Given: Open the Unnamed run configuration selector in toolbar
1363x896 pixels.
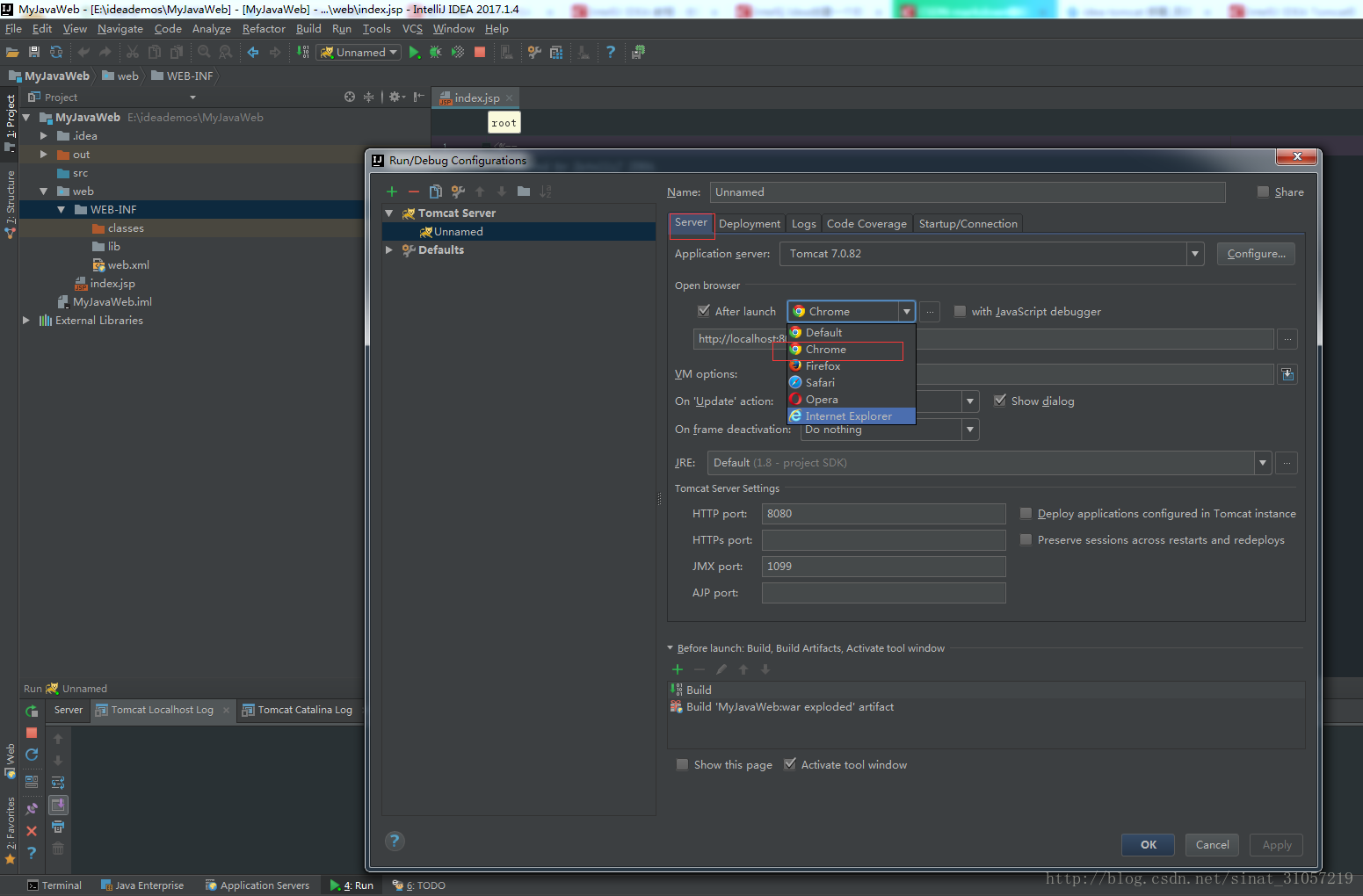Looking at the screenshot, I should pyautogui.click(x=359, y=53).
